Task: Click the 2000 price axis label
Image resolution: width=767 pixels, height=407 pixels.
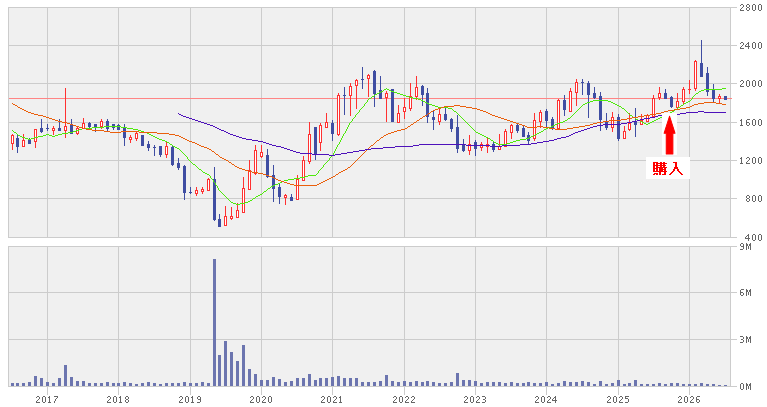Action: pyautogui.click(x=751, y=84)
